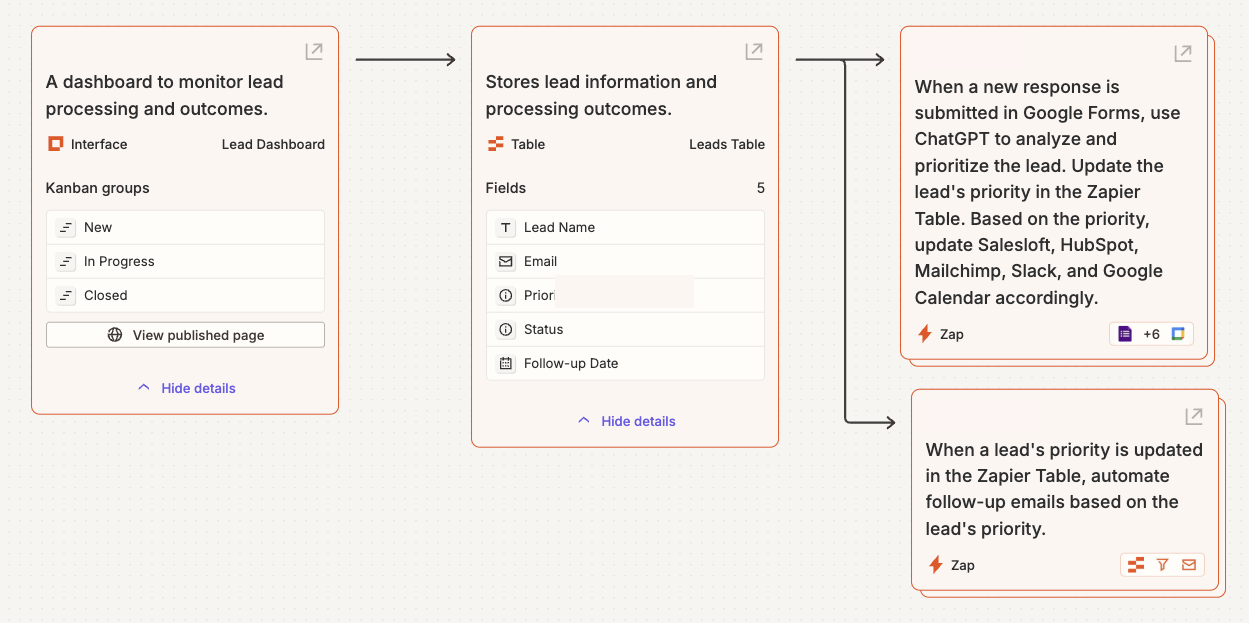Click the Fields heading in Leads Table
This screenshot has height=623, width=1249.
(x=506, y=188)
